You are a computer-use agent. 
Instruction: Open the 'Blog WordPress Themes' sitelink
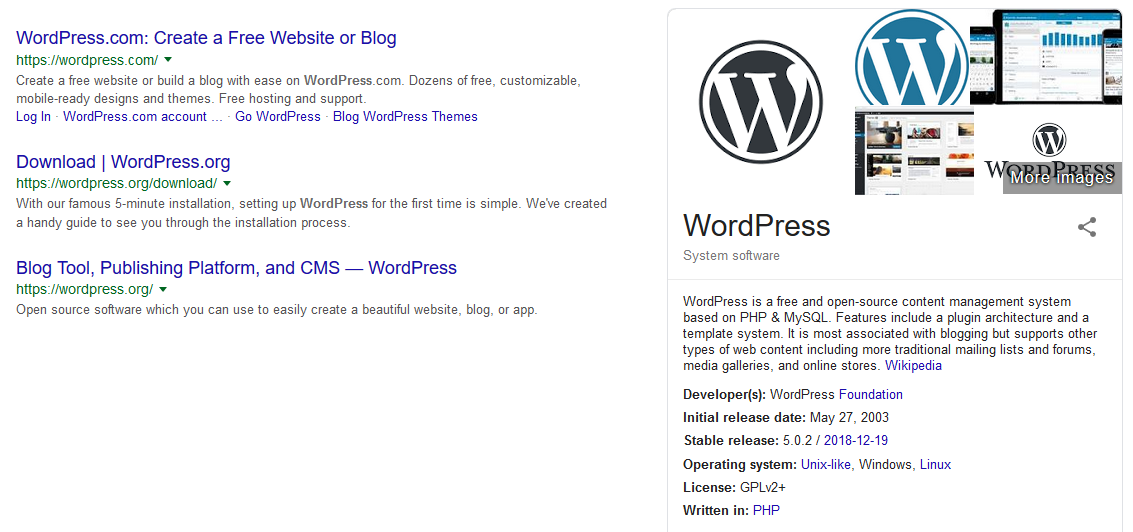click(x=405, y=116)
